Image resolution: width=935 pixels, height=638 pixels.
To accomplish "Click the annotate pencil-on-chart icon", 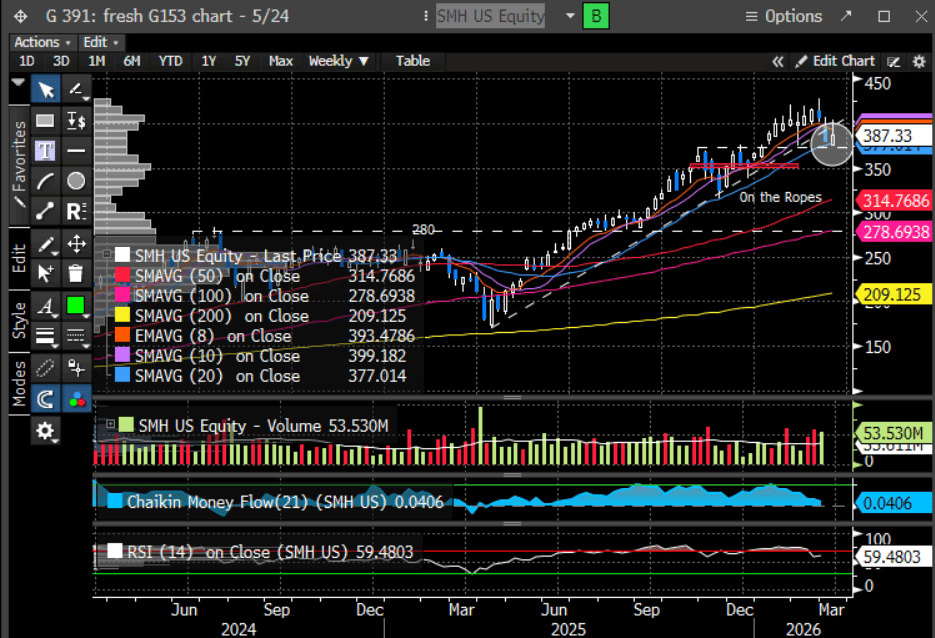I will coord(893,61).
